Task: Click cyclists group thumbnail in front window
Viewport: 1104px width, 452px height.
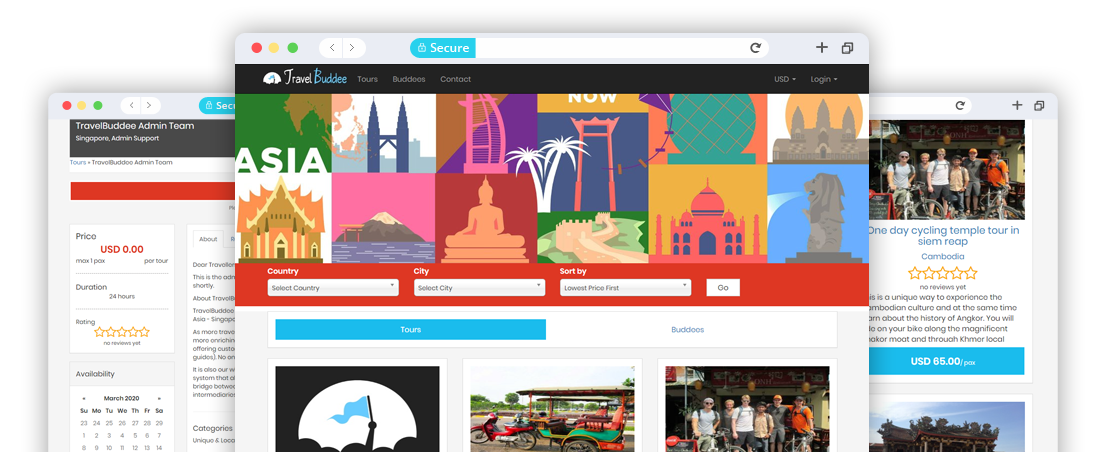Action: [x=747, y=409]
